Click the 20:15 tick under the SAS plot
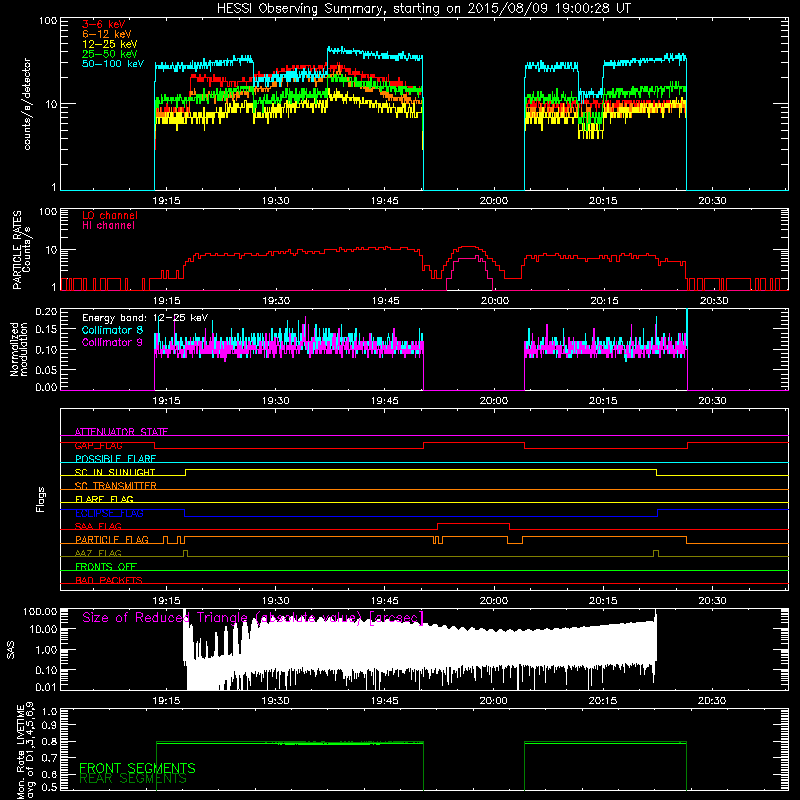The image size is (800, 800). [603, 701]
